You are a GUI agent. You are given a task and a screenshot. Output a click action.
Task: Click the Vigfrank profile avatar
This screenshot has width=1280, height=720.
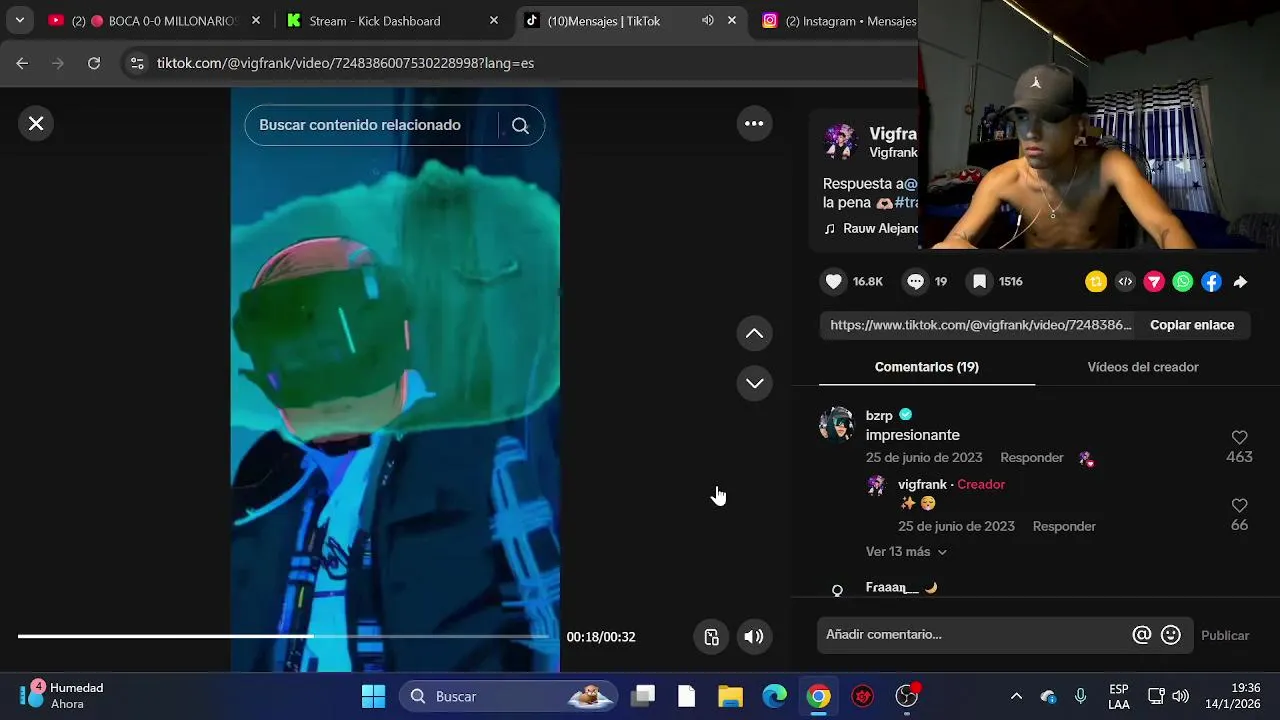(841, 142)
